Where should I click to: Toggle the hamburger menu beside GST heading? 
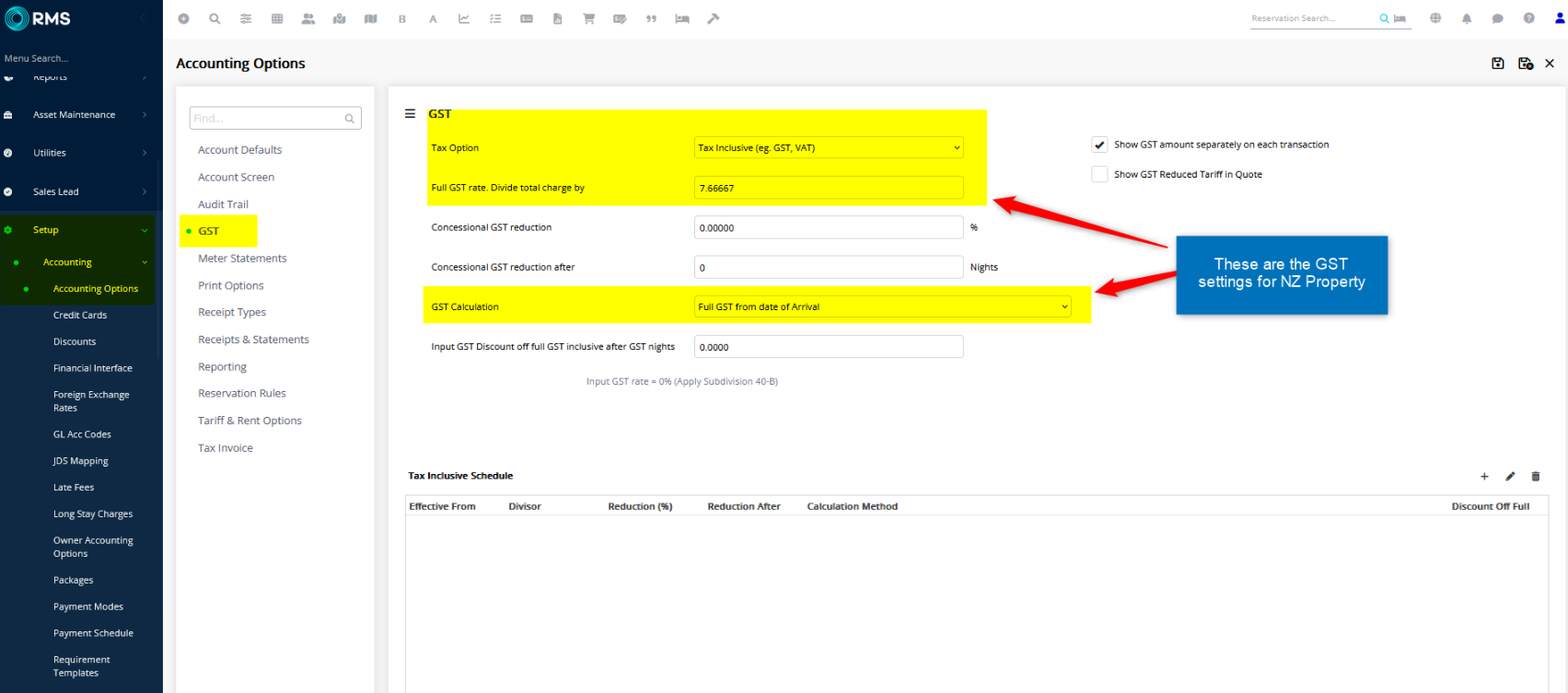[x=410, y=114]
